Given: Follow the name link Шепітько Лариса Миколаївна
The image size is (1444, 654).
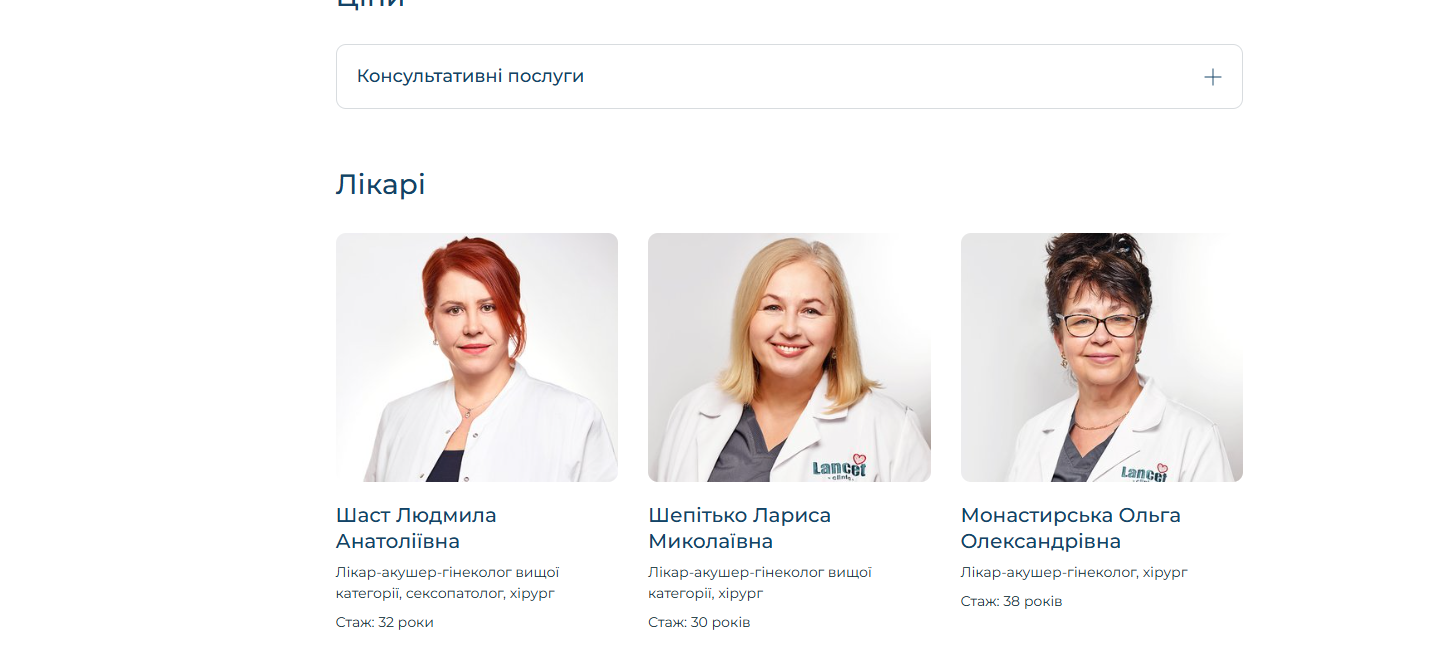Looking at the screenshot, I should [739, 528].
